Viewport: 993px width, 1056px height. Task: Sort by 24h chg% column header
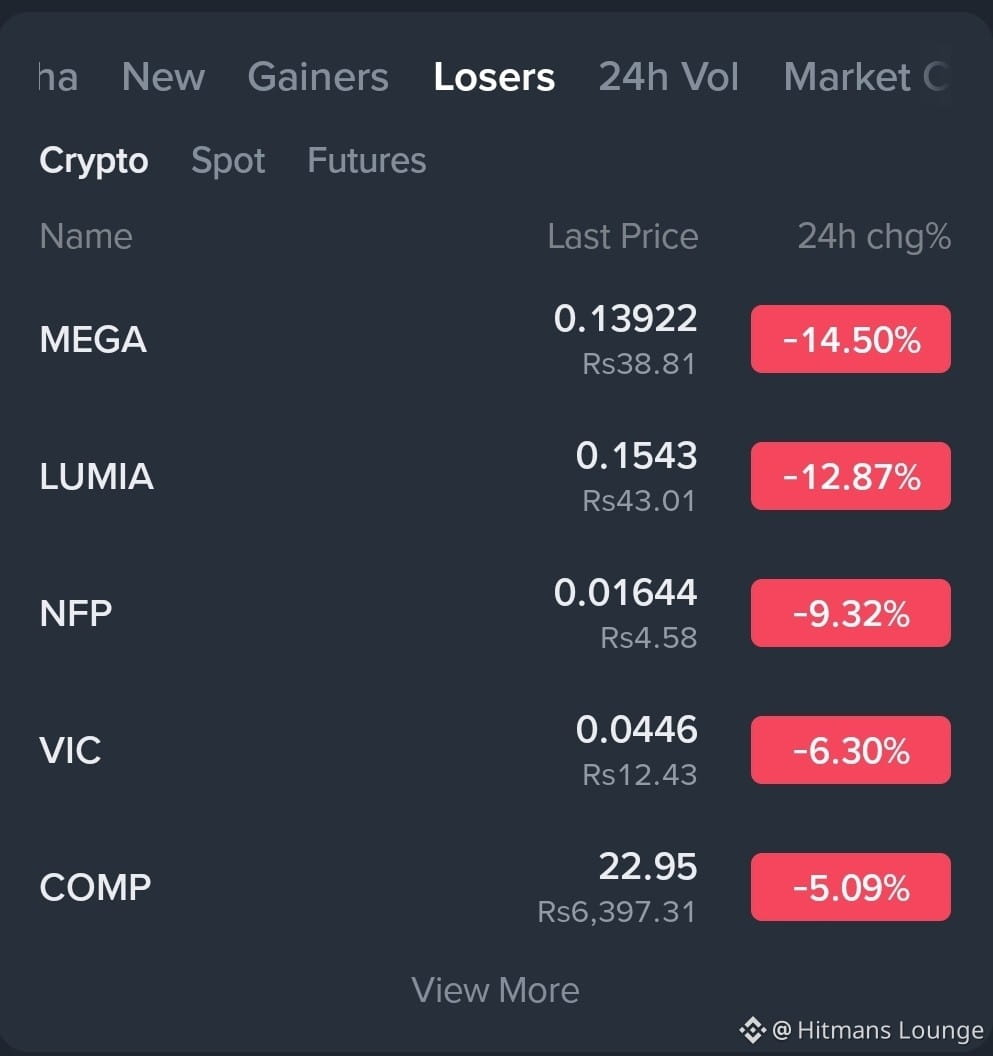[874, 236]
